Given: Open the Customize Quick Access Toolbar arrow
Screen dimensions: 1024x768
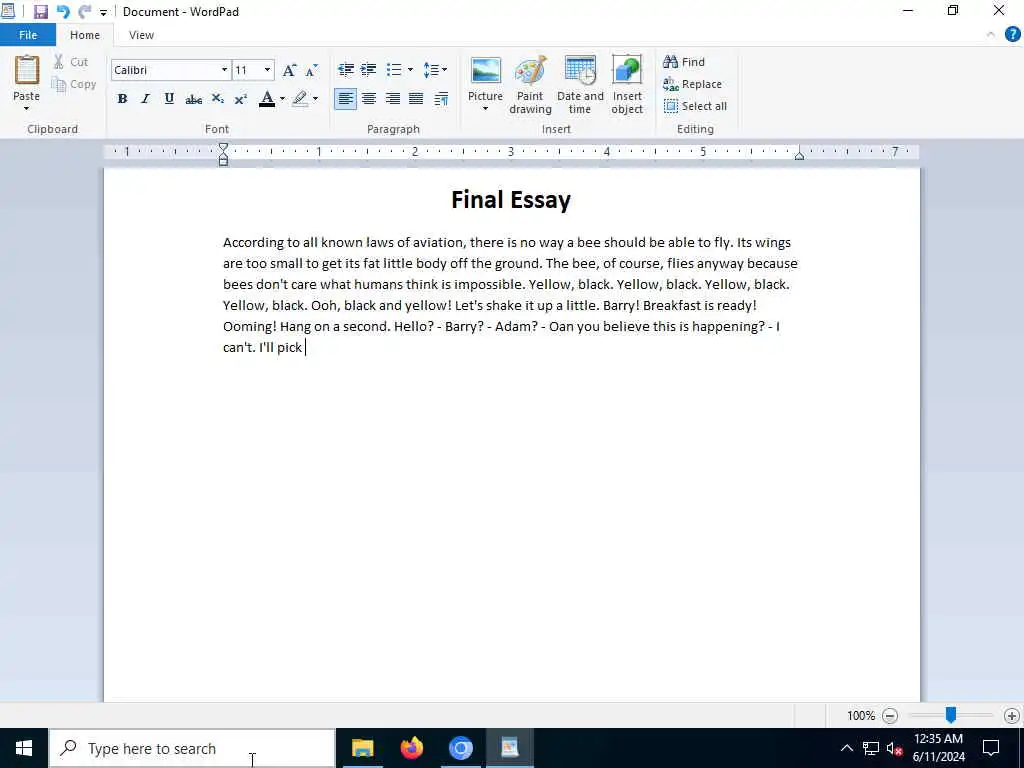Looking at the screenshot, I should click(x=103, y=12).
